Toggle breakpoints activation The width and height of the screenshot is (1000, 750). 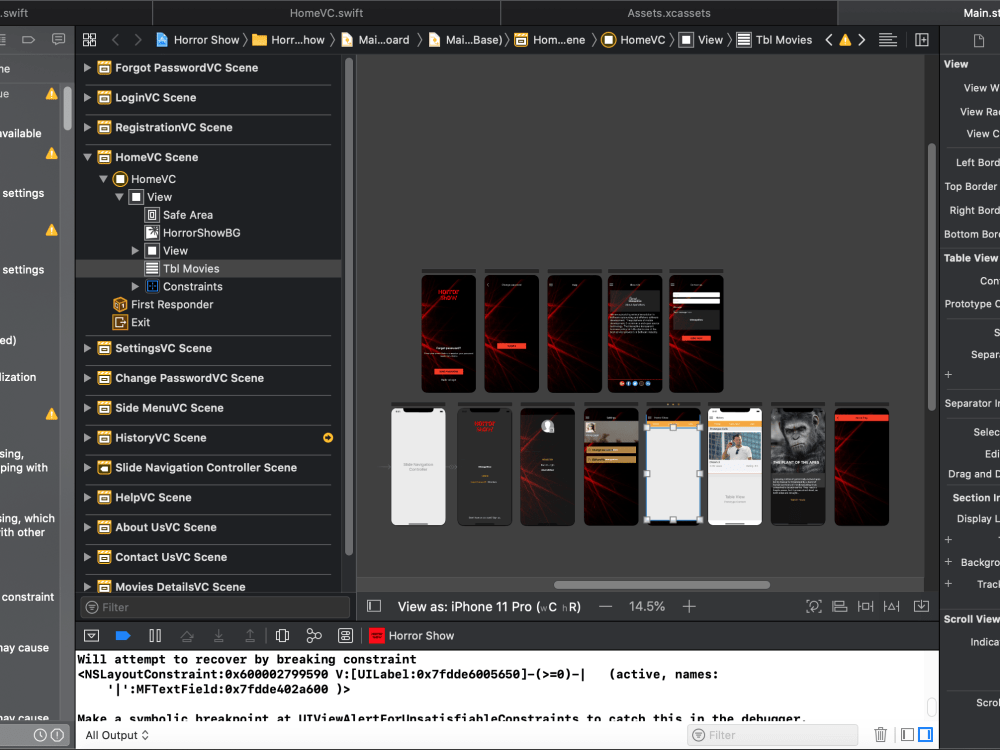(123, 636)
